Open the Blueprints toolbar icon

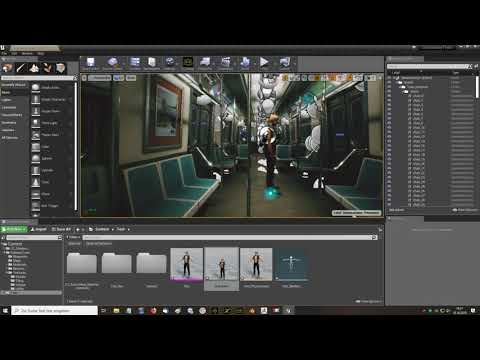click(205, 63)
